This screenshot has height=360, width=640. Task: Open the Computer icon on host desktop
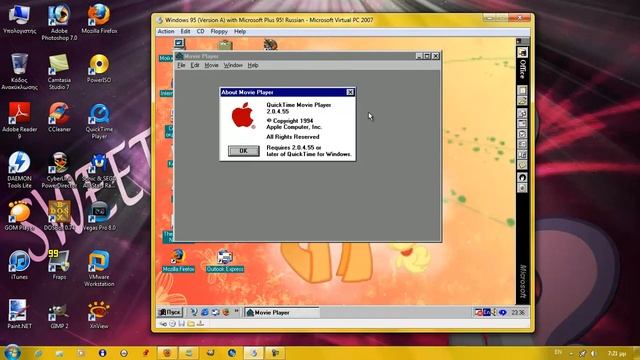tap(19, 18)
